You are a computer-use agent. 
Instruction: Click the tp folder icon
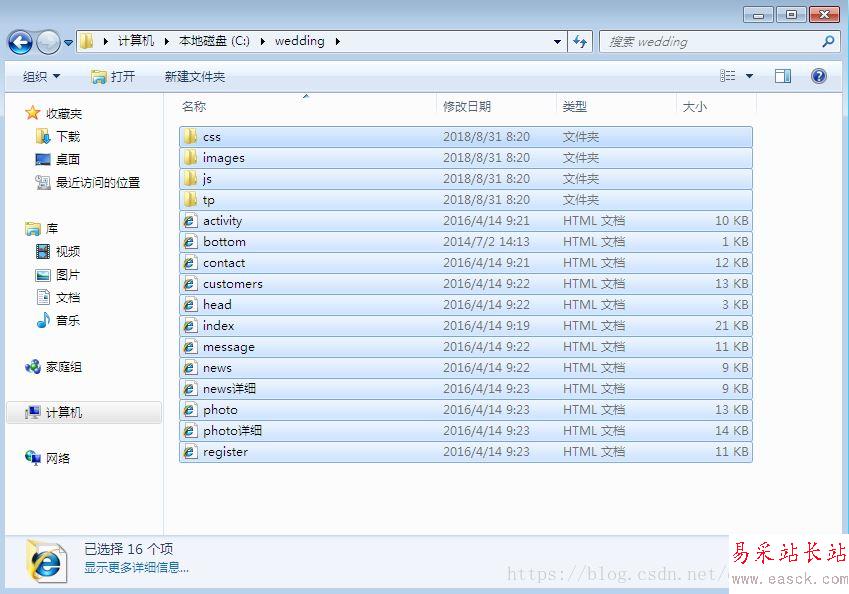(190, 200)
